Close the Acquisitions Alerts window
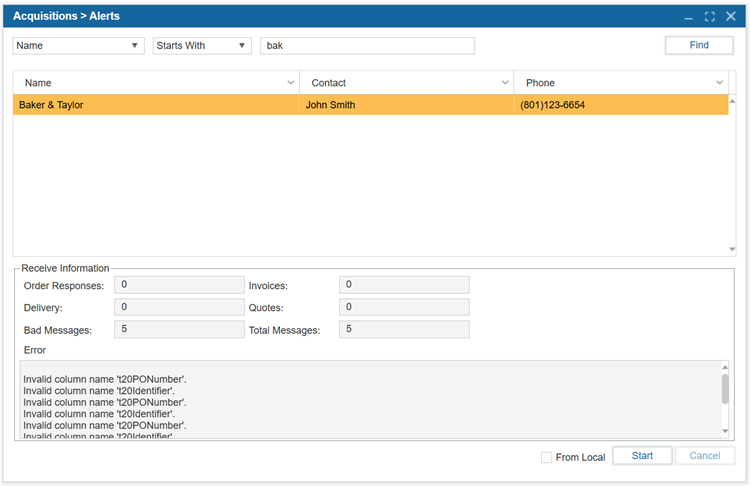750x486 pixels. tap(731, 16)
